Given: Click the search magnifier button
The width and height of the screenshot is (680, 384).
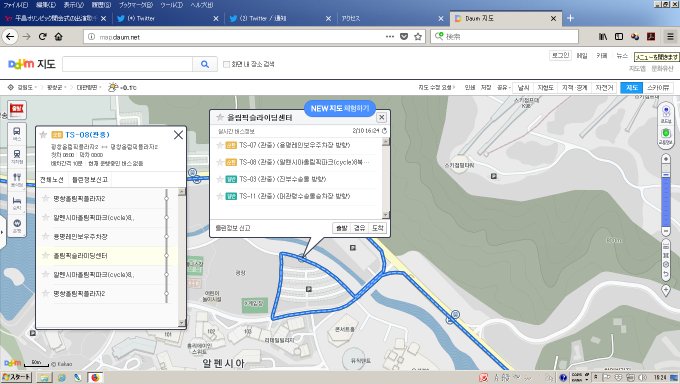Looking at the screenshot, I should pyautogui.click(x=205, y=64).
